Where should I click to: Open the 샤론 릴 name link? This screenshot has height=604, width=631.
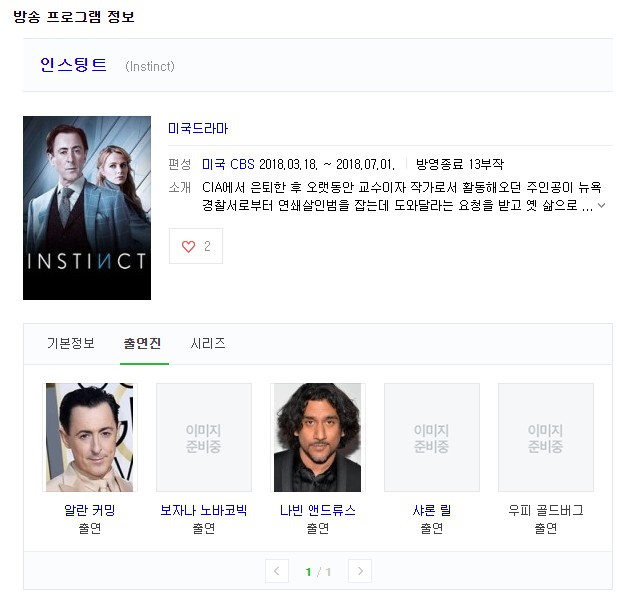tap(432, 510)
